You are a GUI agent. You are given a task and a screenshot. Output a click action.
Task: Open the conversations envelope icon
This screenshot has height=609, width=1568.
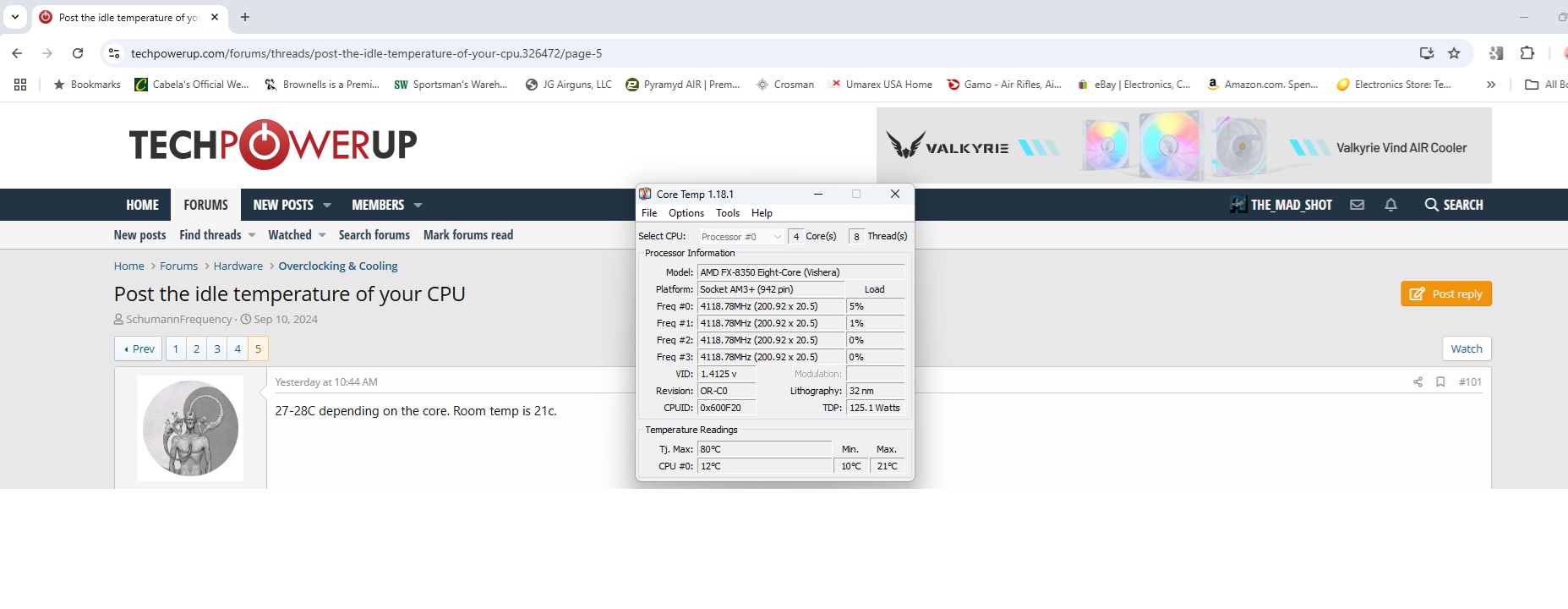(x=1357, y=205)
